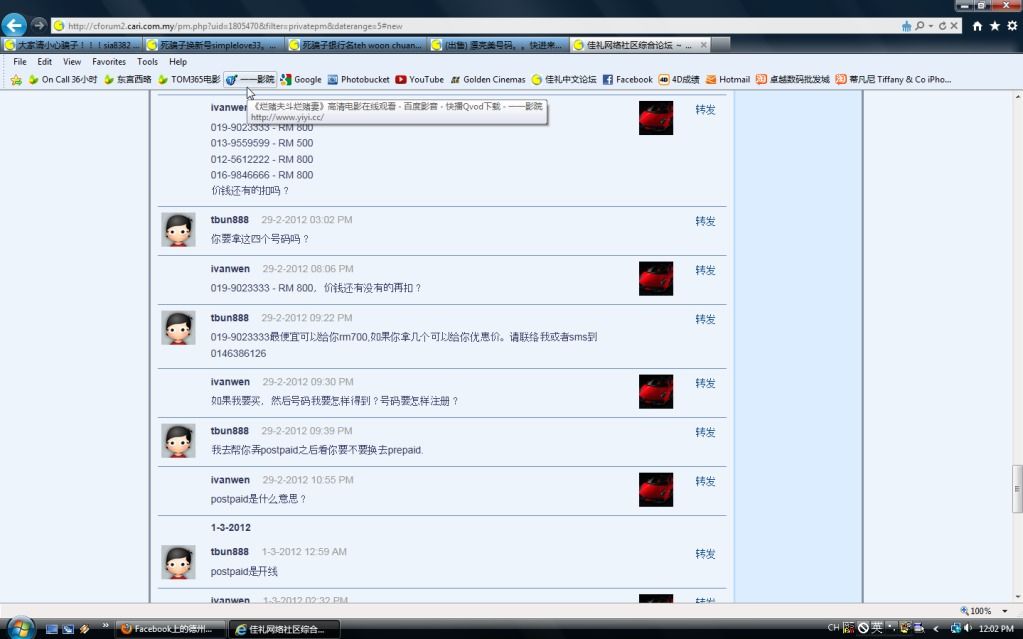Click 转发 link beside the 09:22 PM message
The width and height of the screenshot is (1023, 639).
[705, 319]
